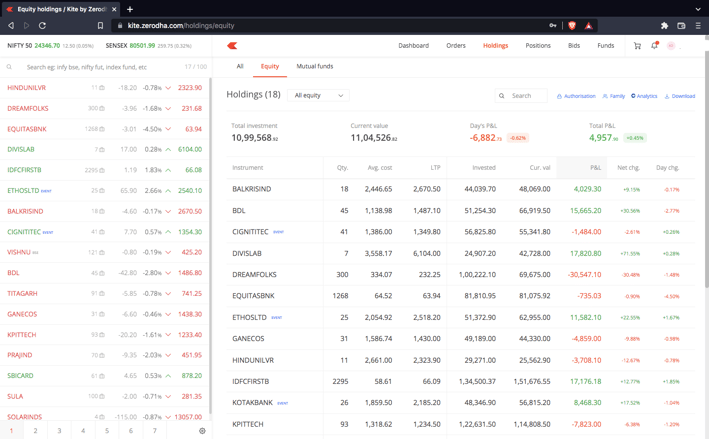
Task: Open the Funds page
Action: click(605, 46)
